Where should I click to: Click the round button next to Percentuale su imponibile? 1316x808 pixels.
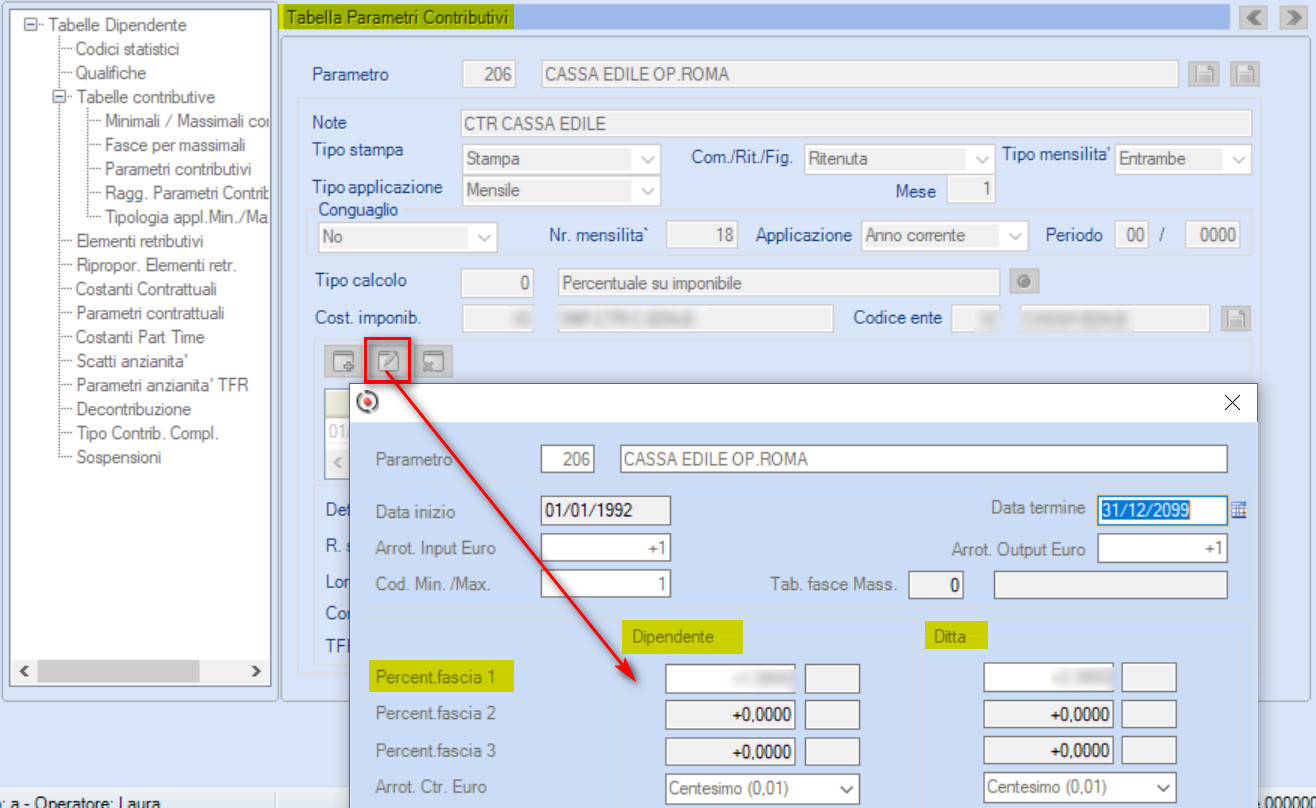(x=1023, y=283)
